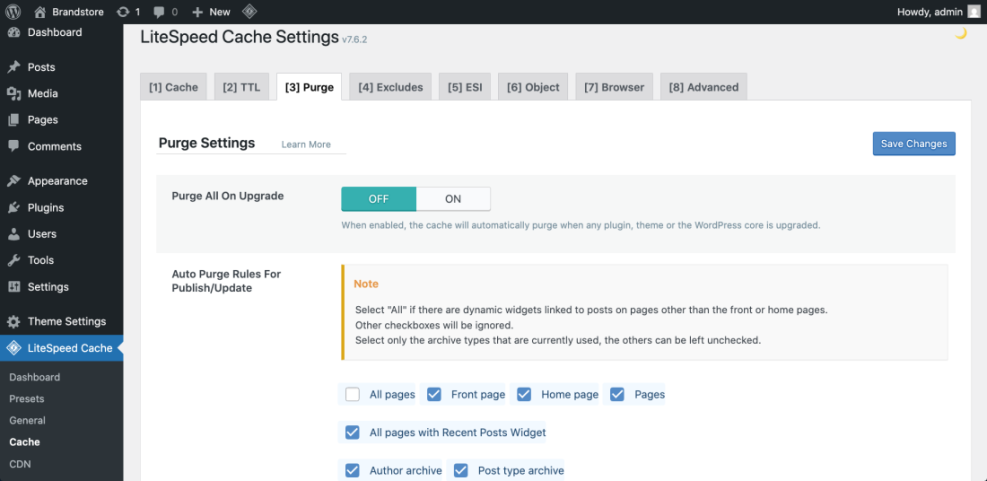Viewport: 987px width, 481px height.
Task: Open the LiteSpeed diamond icon in admin bar
Action: pos(249,11)
